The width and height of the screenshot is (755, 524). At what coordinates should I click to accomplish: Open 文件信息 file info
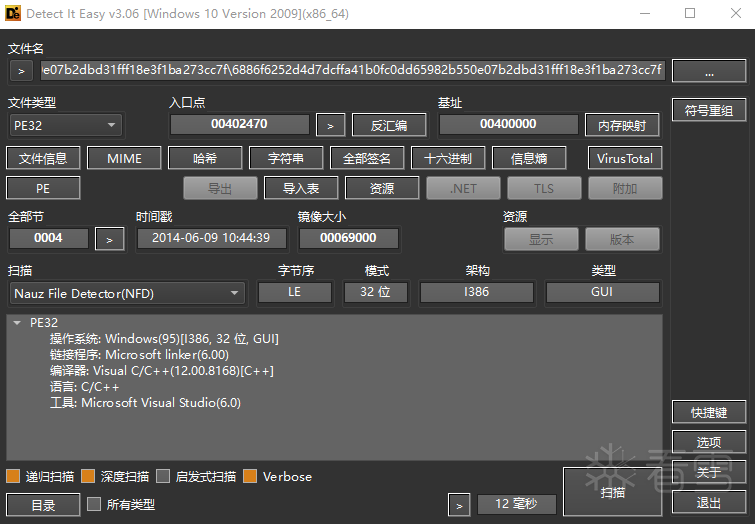[43, 158]
